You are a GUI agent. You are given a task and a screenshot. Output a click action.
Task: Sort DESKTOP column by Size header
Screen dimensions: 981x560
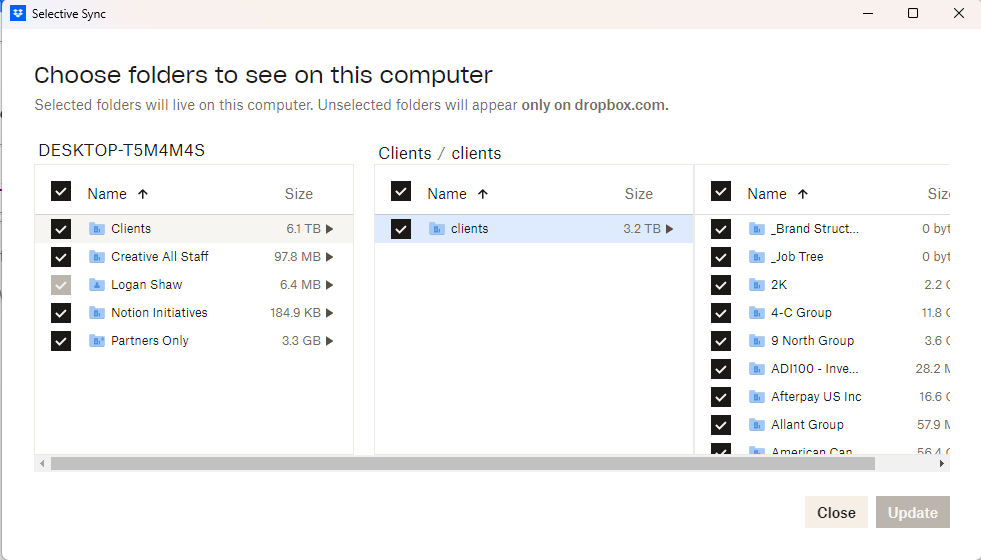click(298, 194)
